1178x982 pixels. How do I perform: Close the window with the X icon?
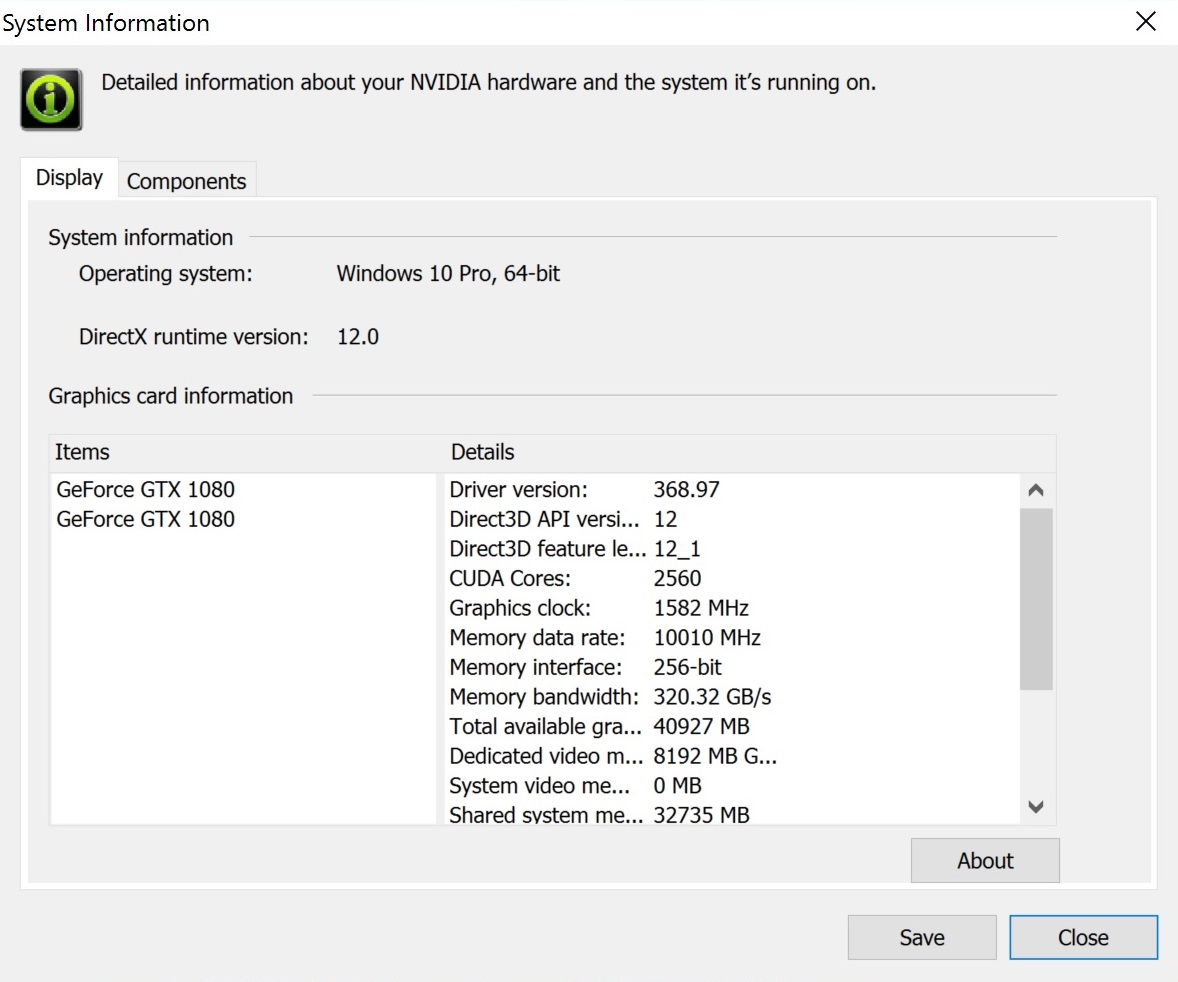coord(1146,22)
